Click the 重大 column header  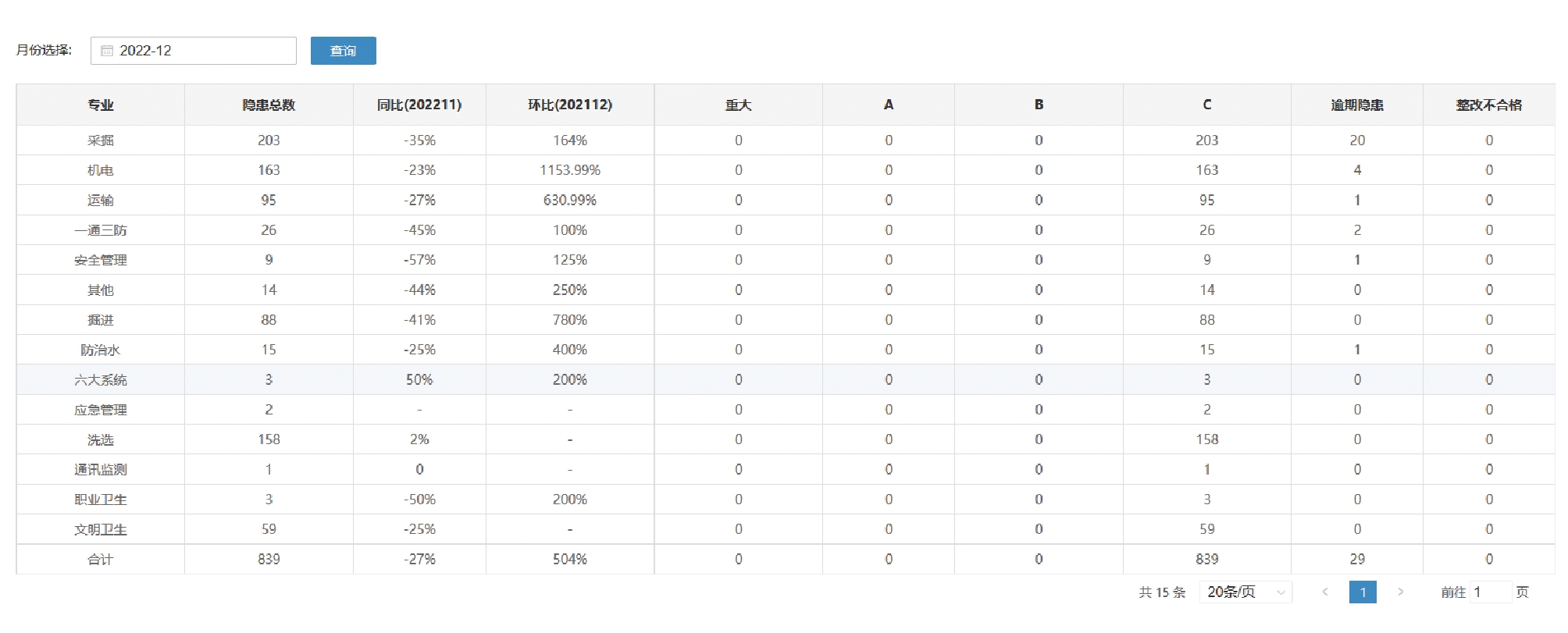tap(738, 105)
